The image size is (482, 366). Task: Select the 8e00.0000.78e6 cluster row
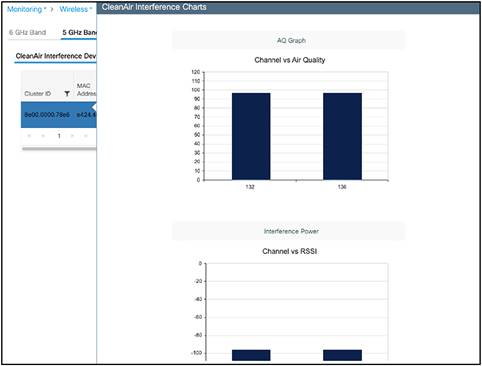click(x=59, y=115)
